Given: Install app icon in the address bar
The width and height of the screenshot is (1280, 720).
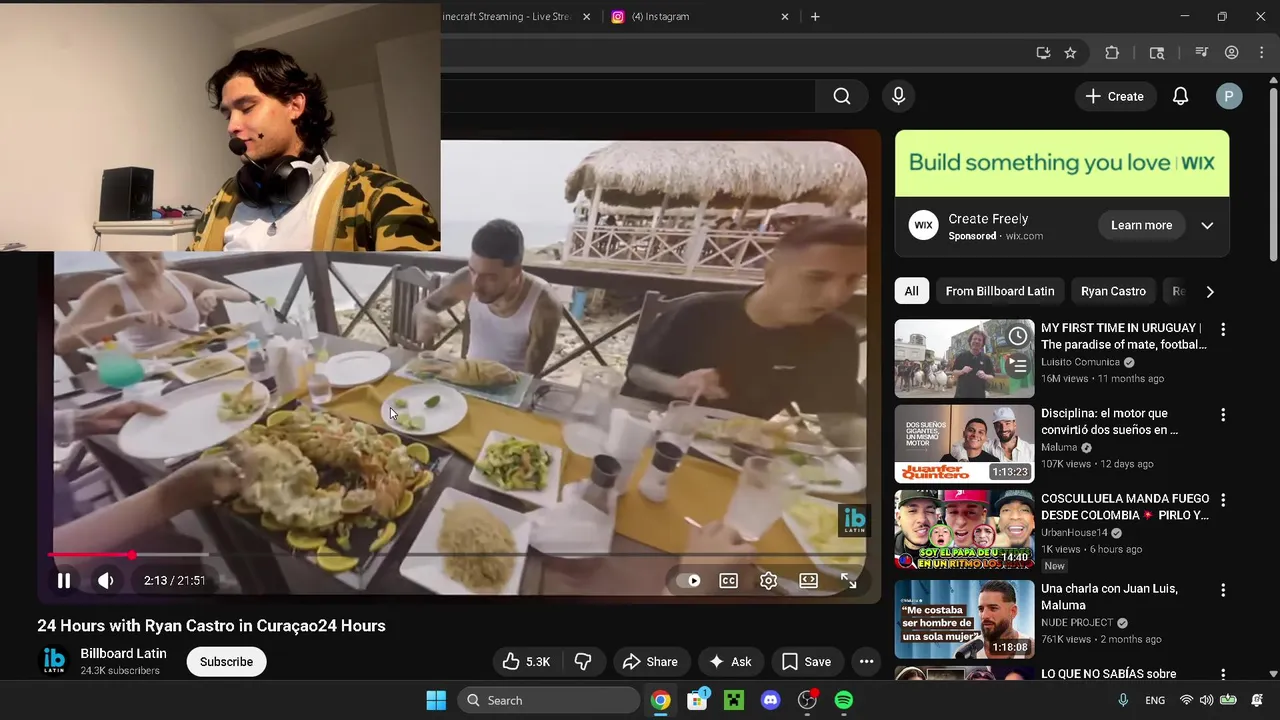Looking at the screenshot, I should click(x=1043, y=53).
